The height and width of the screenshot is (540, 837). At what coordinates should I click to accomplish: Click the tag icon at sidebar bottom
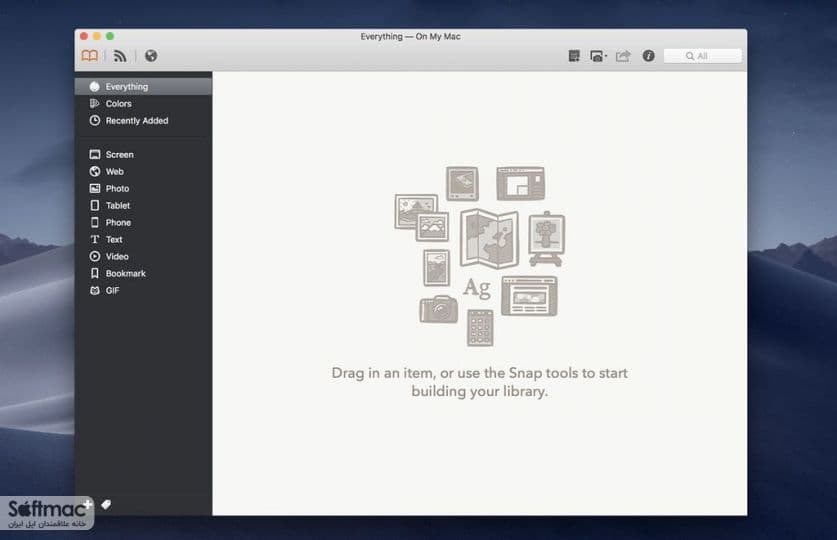(106, 504)
